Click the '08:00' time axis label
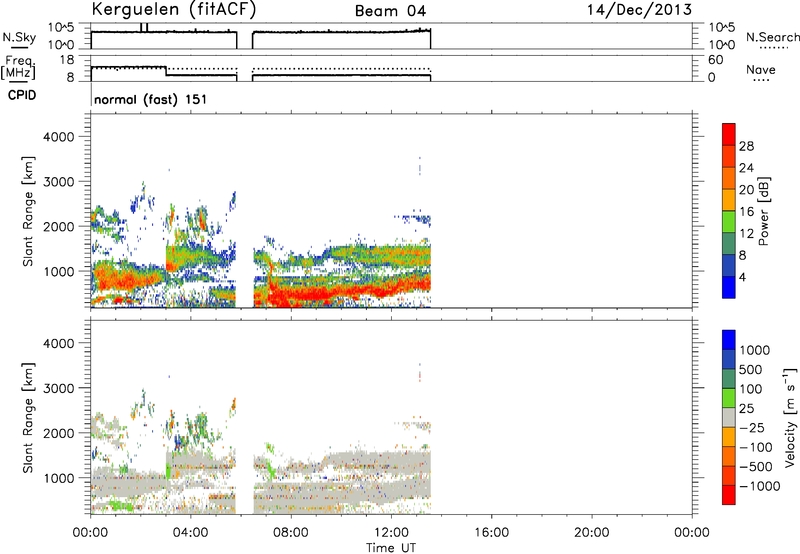Viewport: 800px width, 554px height. (x=291, y=533)
